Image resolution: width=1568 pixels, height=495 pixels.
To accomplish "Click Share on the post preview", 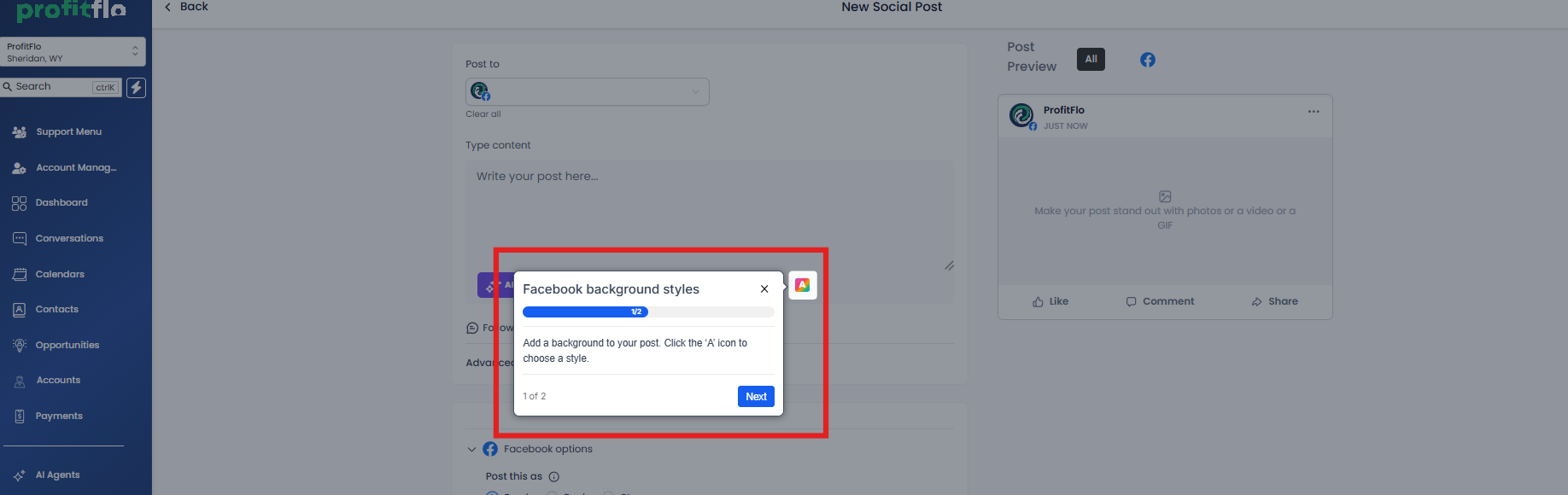I will tap(1274, 302).
